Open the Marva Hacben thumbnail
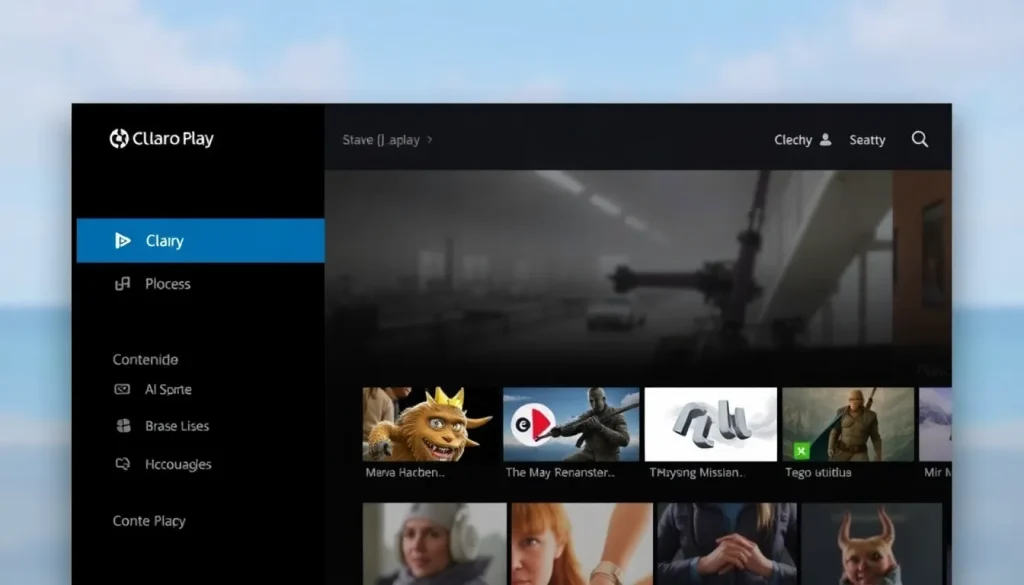The image size is (1024, 585). click(428, 424)
